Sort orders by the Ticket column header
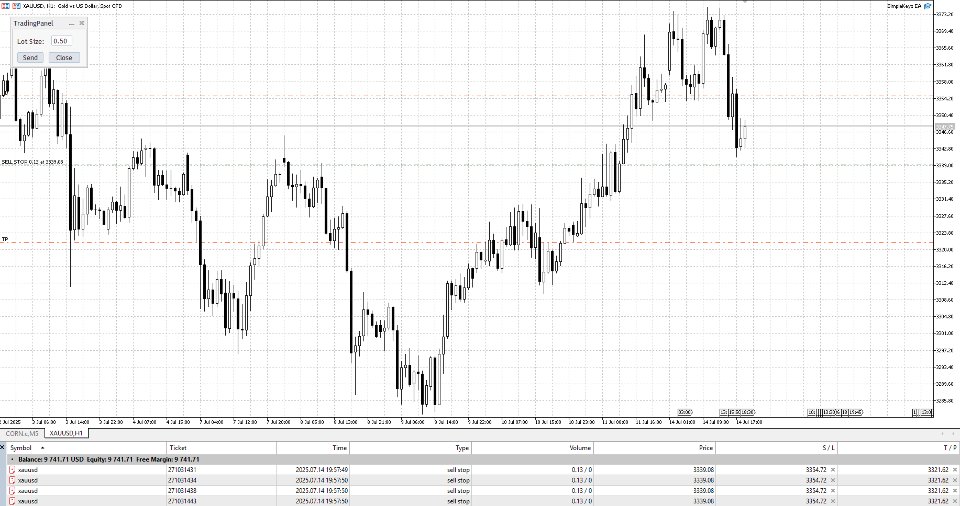Screen dimensions: 960x506 222,448
